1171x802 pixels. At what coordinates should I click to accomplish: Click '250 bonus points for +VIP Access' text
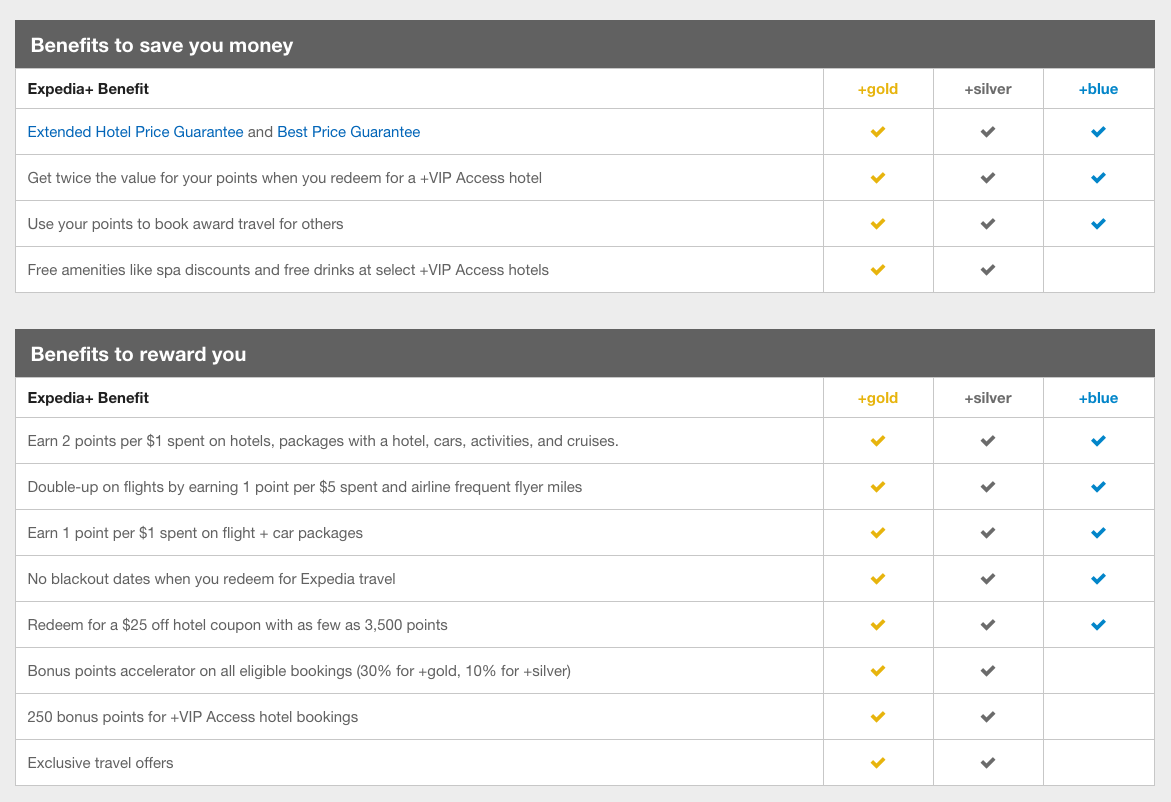click(x=193, y=717)
